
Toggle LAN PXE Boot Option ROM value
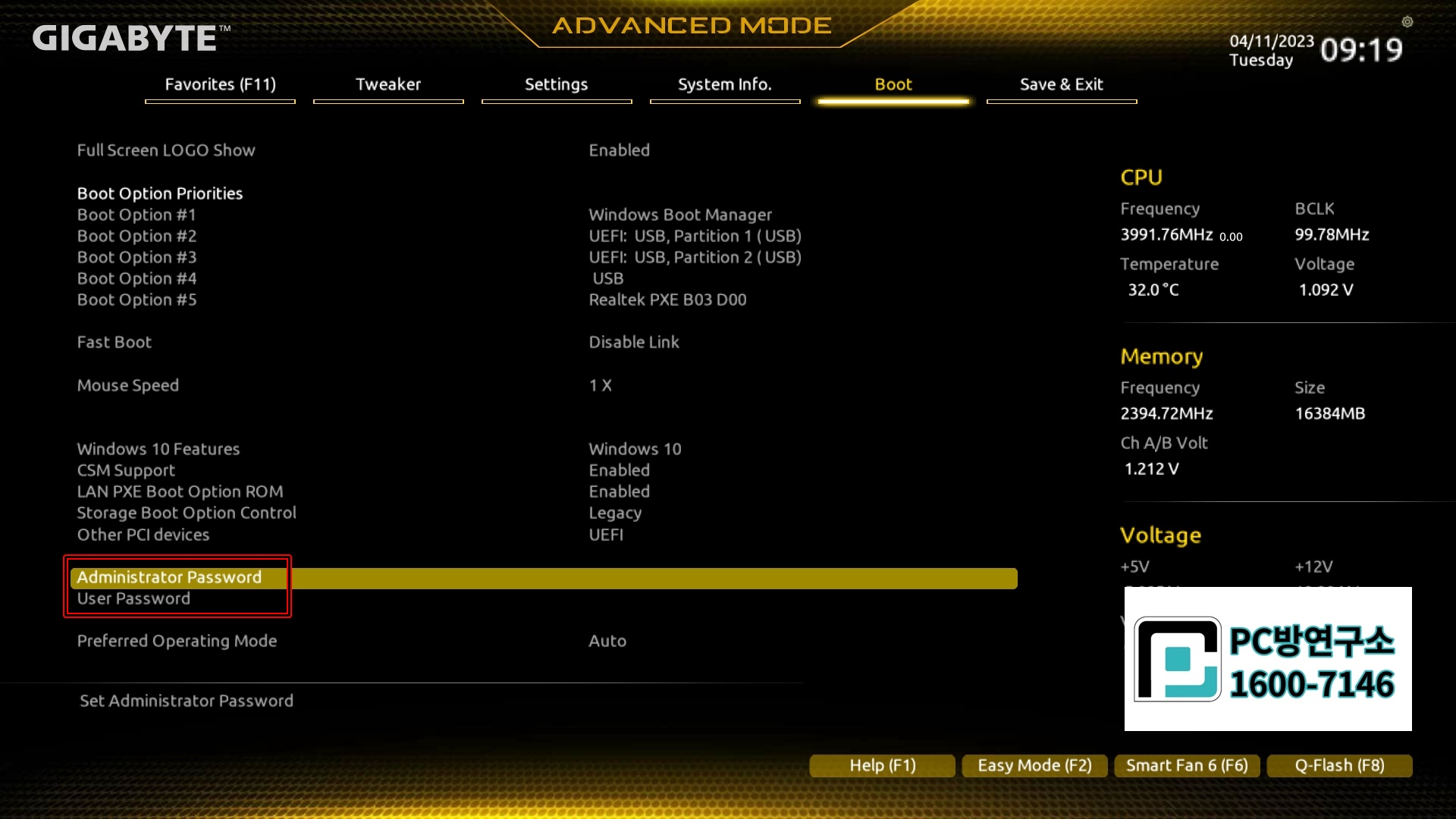(x=619, y=491)
